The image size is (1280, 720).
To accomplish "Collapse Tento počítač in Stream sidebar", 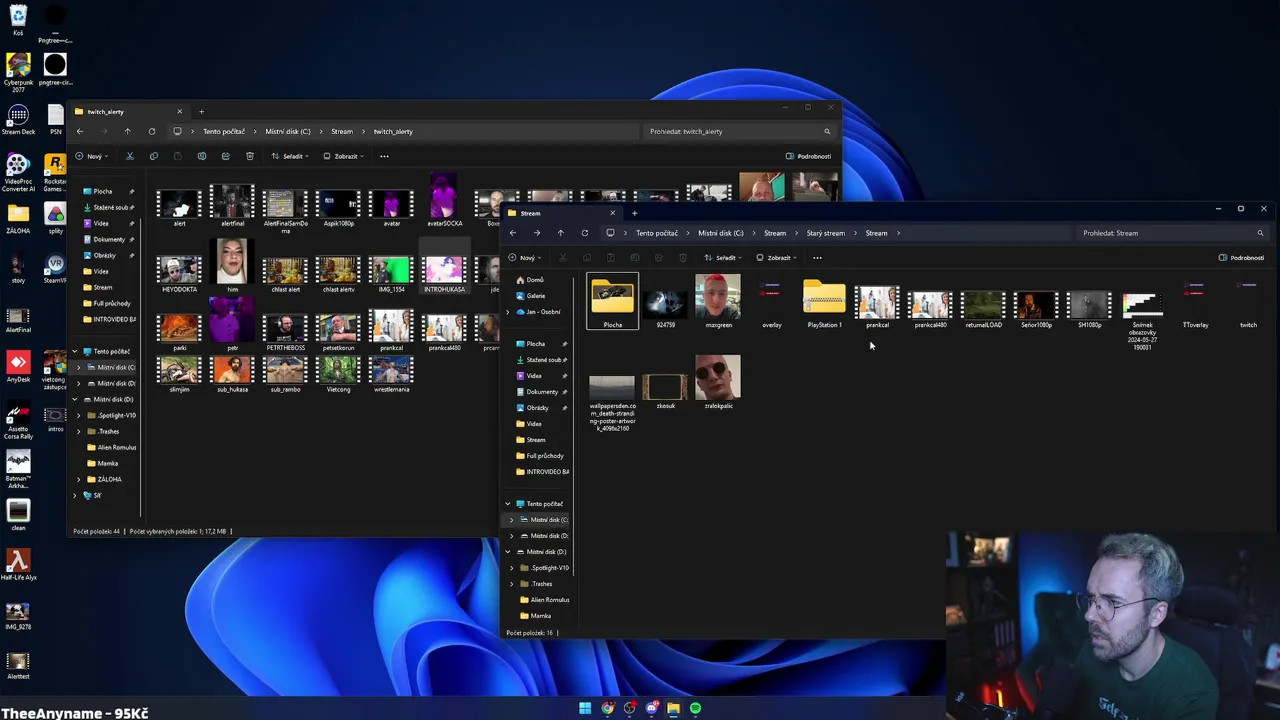I will coord(508,504).
